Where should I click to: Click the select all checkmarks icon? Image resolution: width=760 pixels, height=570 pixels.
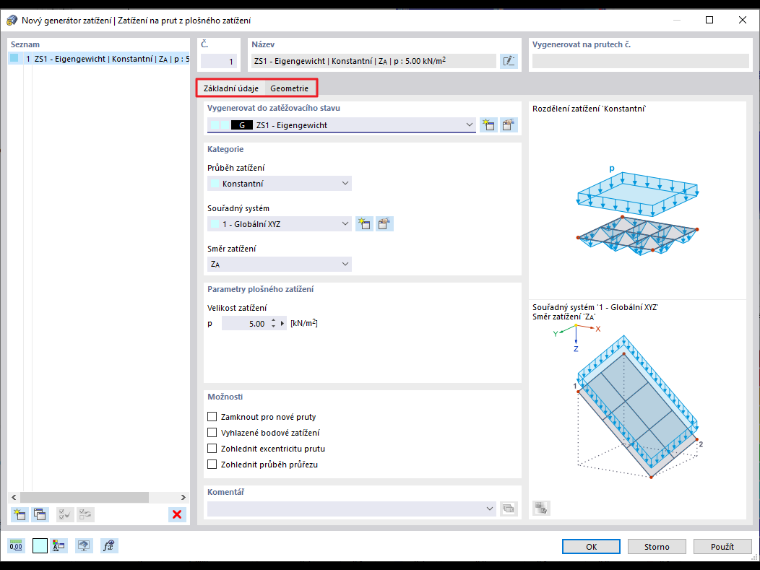click(x=64, y=514)
